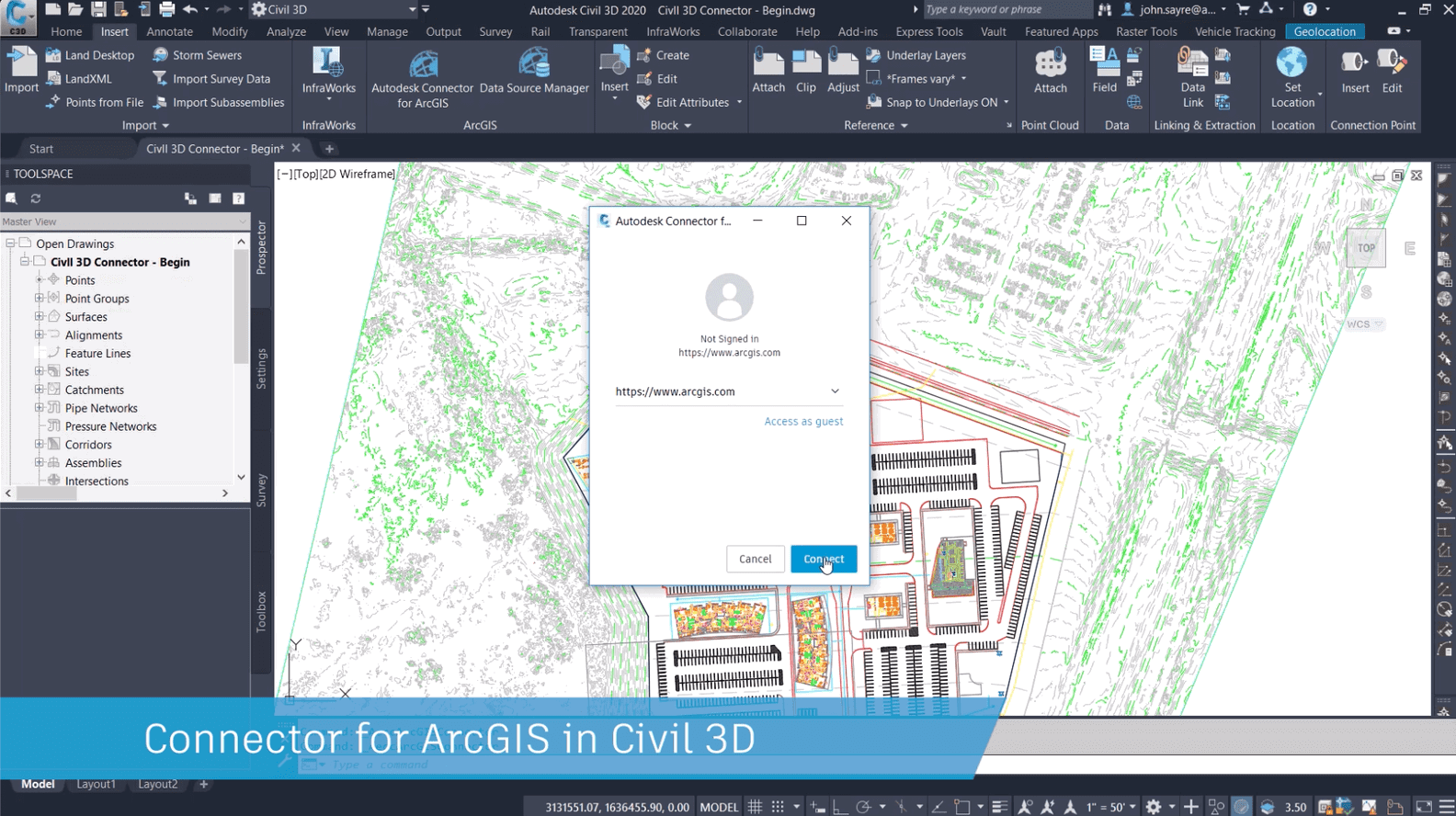Click the Autodesk Connector for ArcGIS icon
This screenshot has width=1456, height=816.
[422, 64]
